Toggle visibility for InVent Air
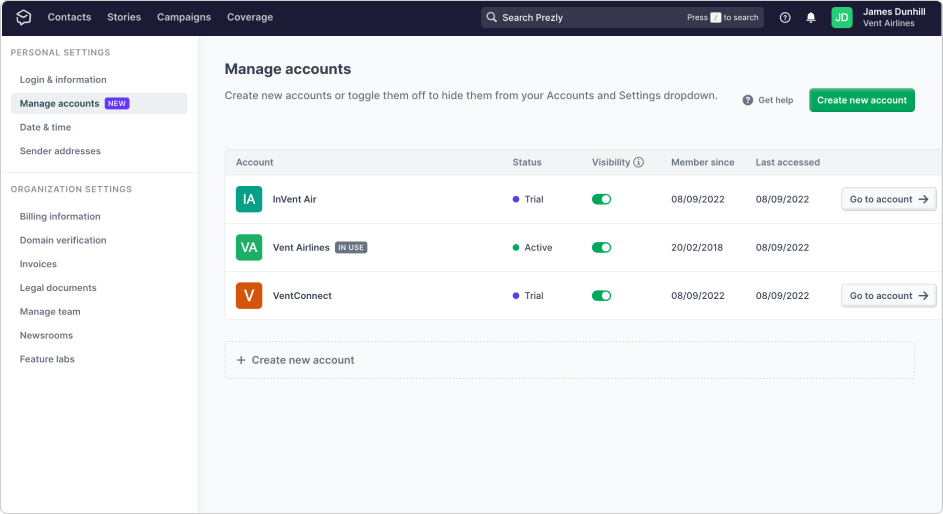The width and height of the screenshot is (943, 514). click(x=601, y=199)
